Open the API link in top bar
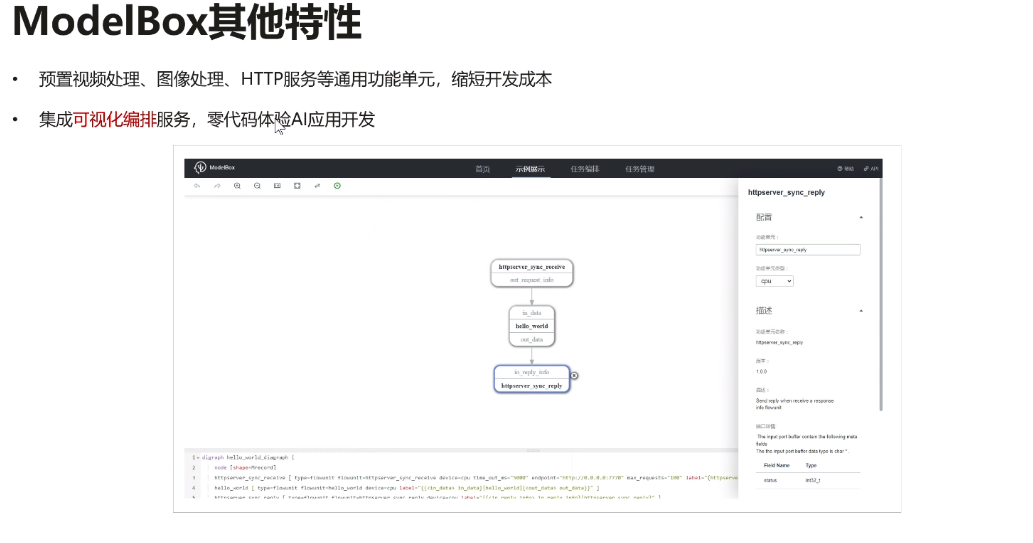 872,169
